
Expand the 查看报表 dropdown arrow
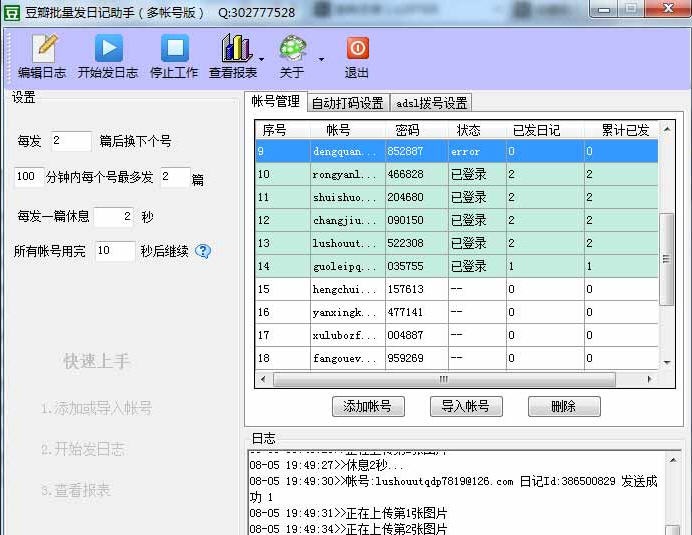click(x=262, y=59)
